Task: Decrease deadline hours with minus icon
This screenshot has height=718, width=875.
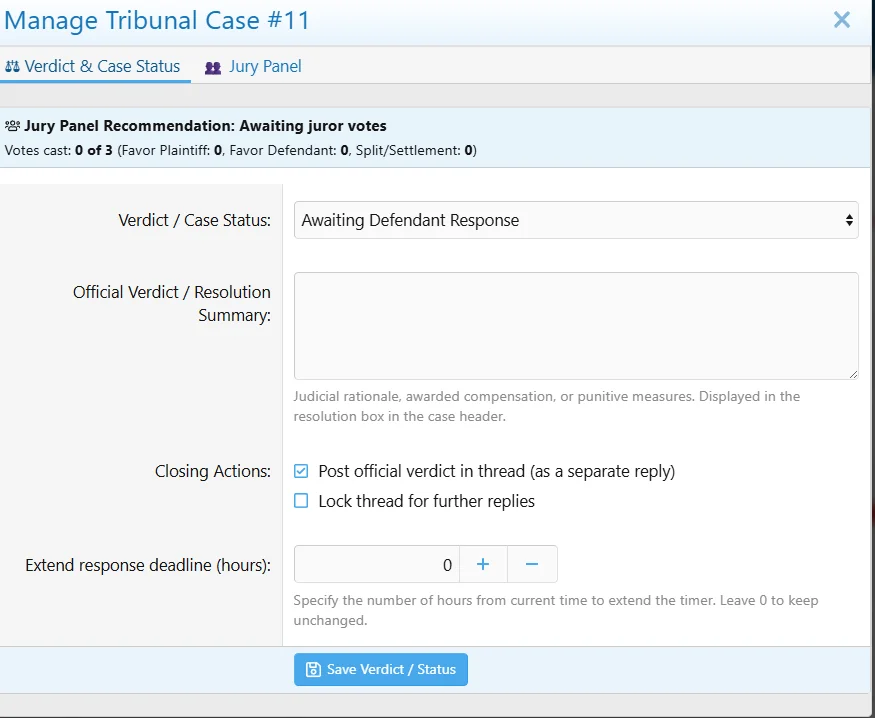Action: point(532,564)
